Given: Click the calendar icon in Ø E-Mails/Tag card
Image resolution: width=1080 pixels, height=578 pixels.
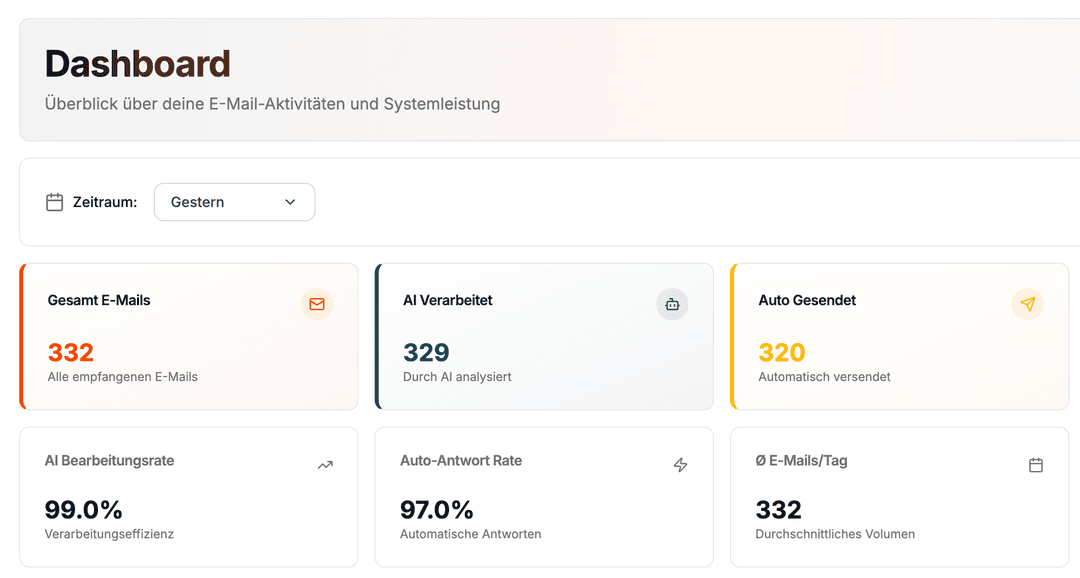Looking at the screenshot, I should tap(1036, 465).
